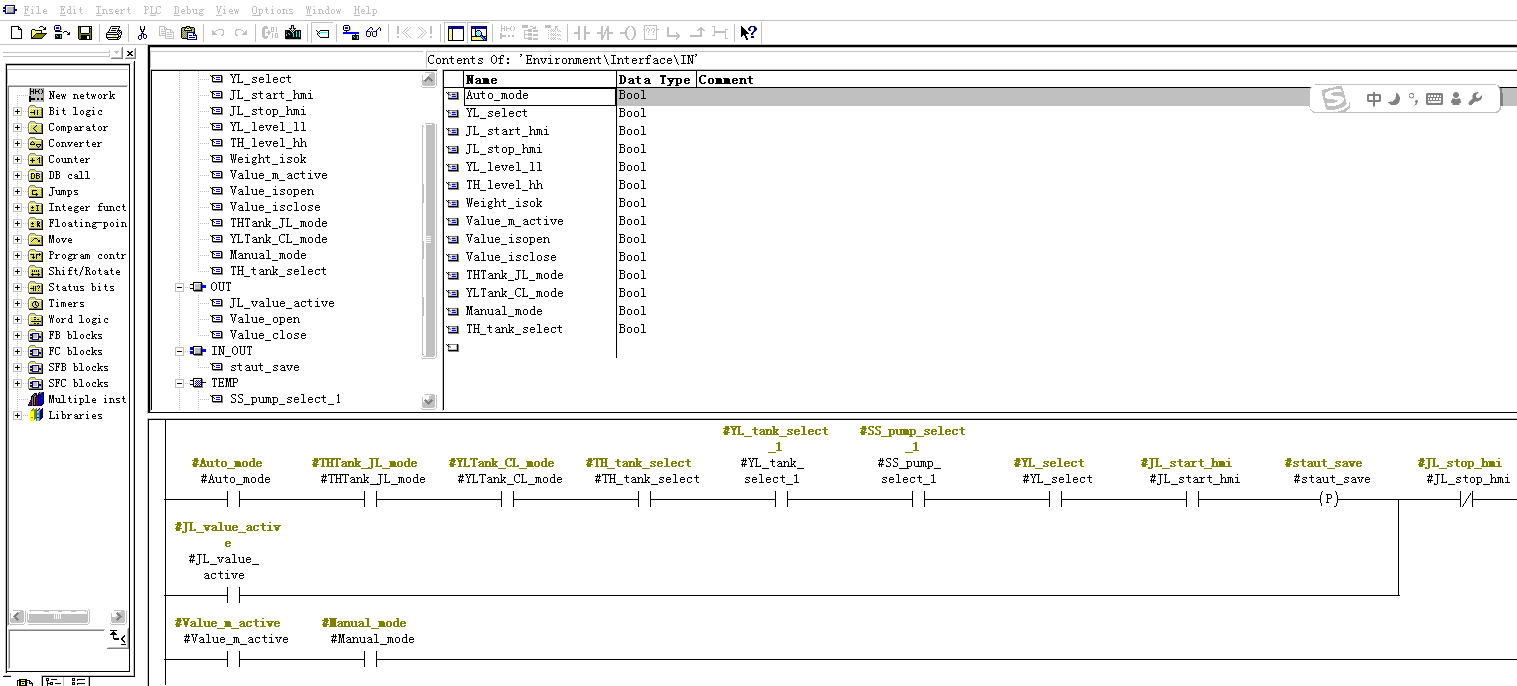Toggle Sogou moon full/half-width mode
This screenshot has width=1517, height=686.
[x=1394, y=99]
